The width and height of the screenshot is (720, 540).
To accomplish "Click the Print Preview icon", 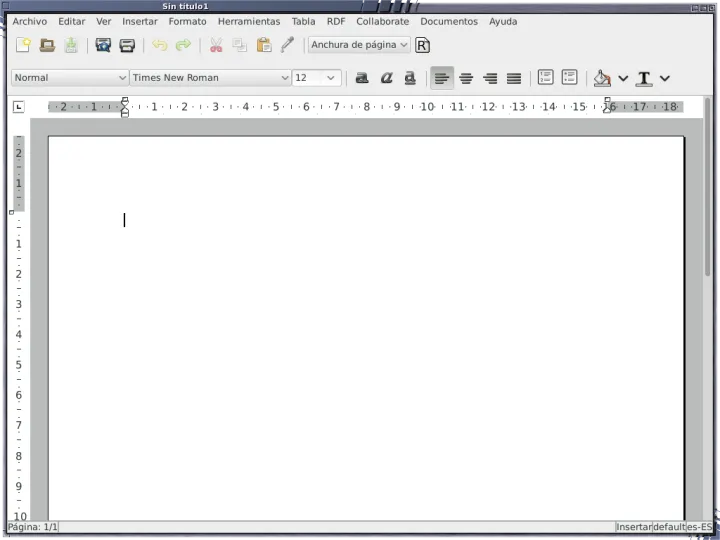I will pyautogui.click(x=103, y=45).
